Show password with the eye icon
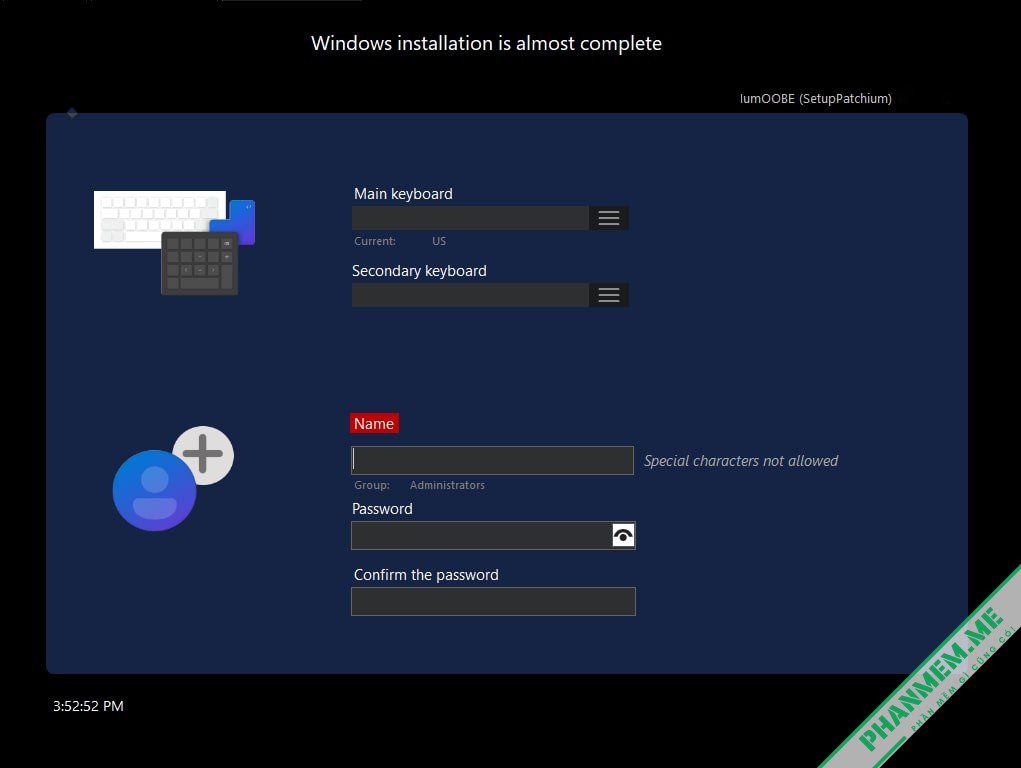The image size is (1021, 768). click(623, 535)
